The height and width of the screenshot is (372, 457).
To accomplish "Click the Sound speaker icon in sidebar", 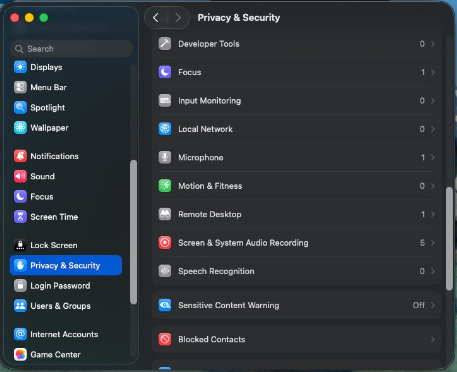I will pos(20,176).
